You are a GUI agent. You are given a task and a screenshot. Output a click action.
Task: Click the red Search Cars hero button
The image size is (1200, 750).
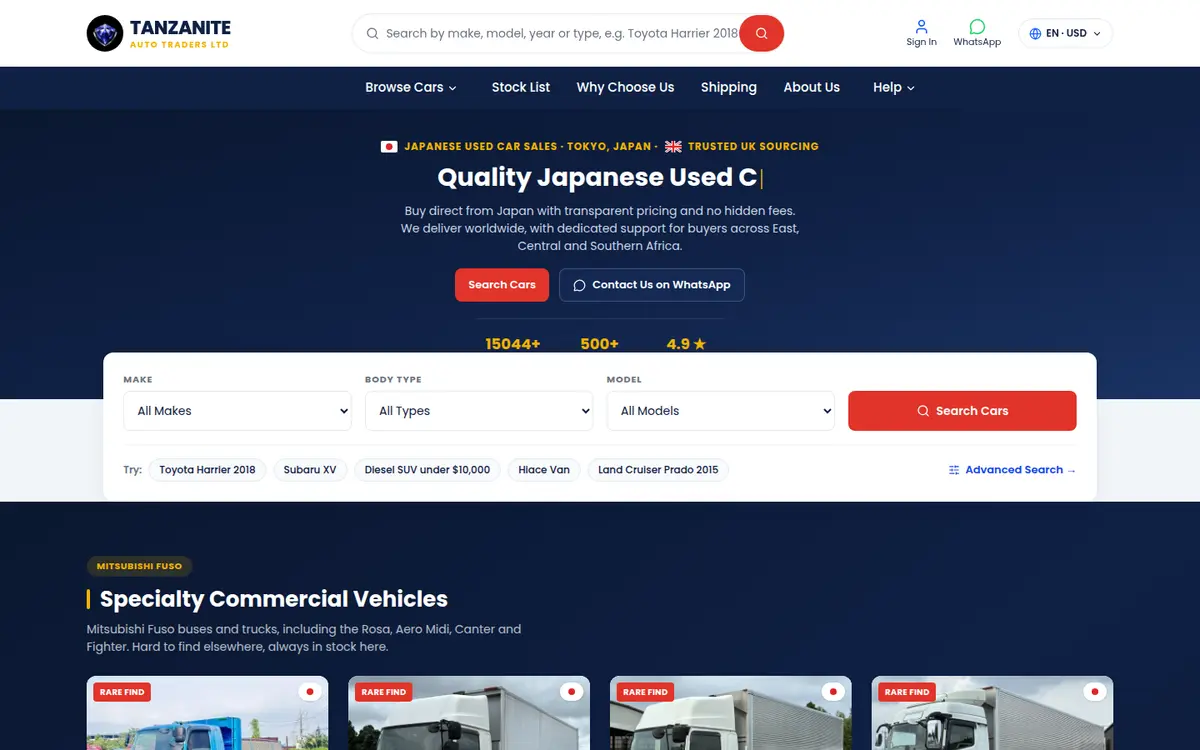pos(502,285)
